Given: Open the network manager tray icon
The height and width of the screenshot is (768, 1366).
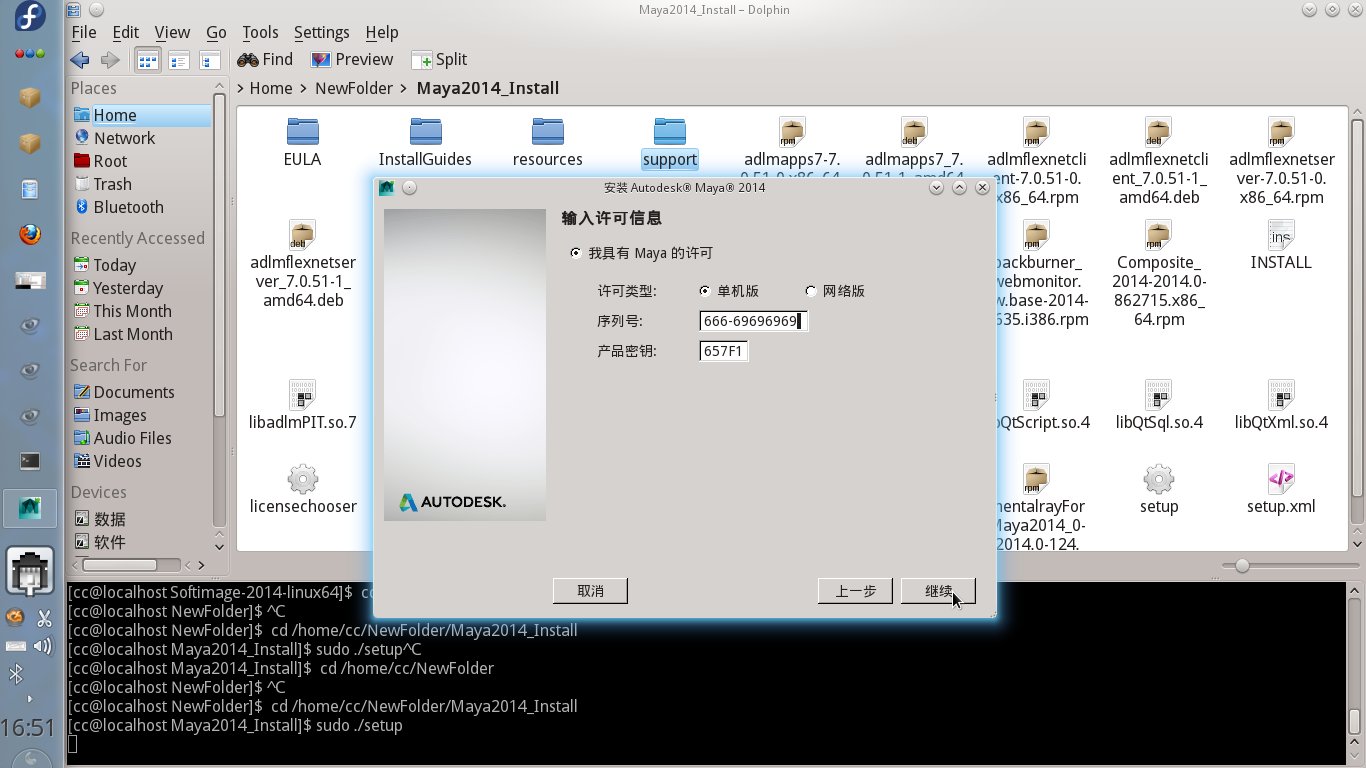Looking at the screenshot, I should (30, 572).
